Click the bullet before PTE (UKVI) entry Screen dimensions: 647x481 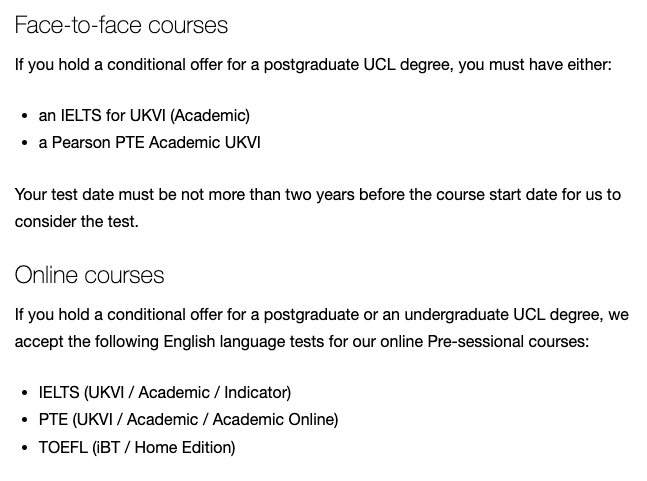click(25, 420)
